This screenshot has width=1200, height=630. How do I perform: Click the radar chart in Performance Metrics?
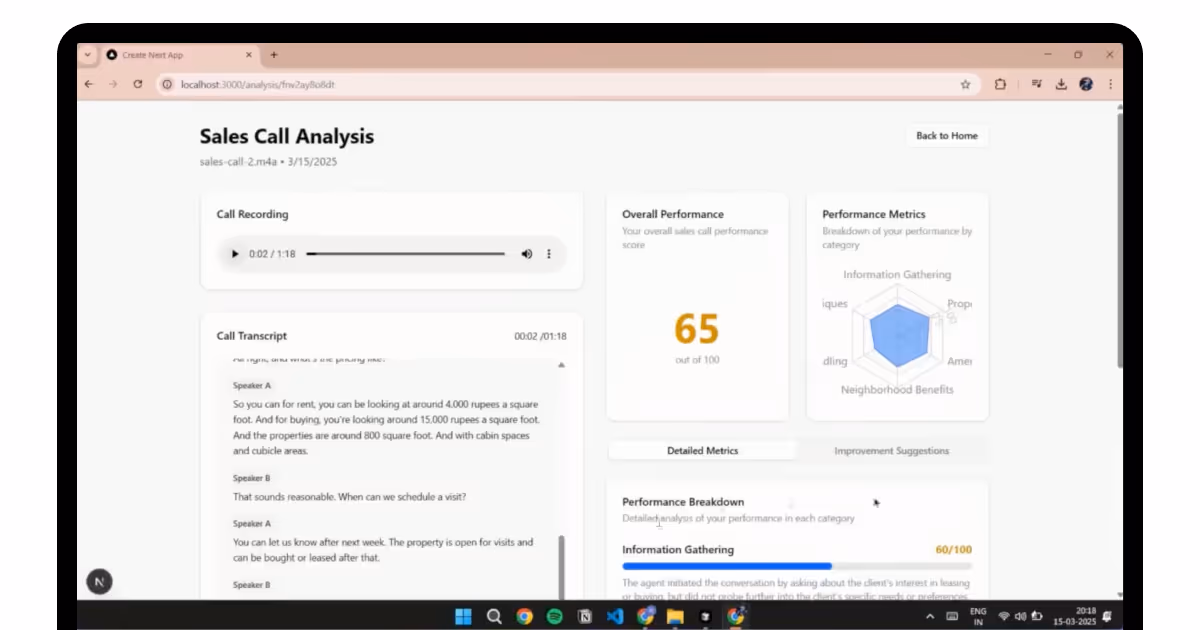899,335
